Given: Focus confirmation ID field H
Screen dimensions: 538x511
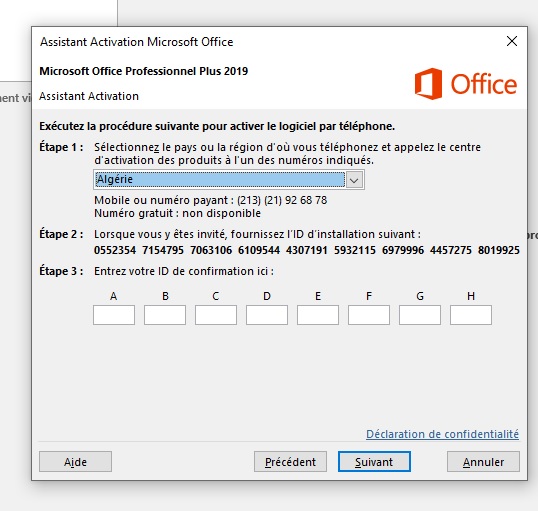Looking at the screenshot, I should pos(471,315).
